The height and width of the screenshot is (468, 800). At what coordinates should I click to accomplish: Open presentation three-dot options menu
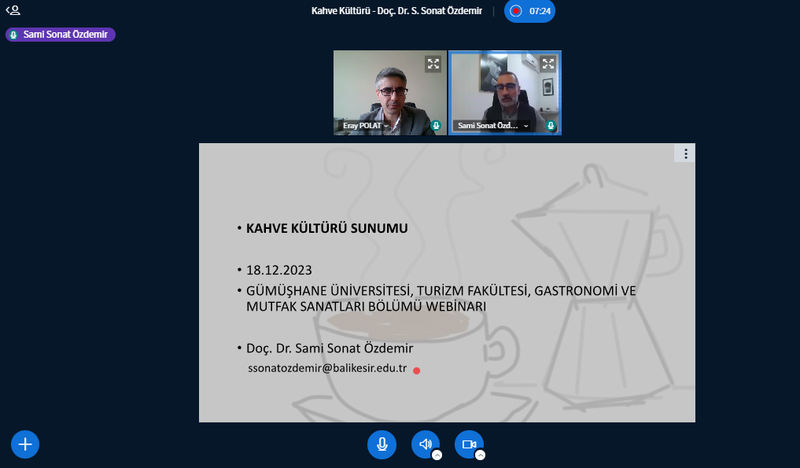click(x=685, y=154)
